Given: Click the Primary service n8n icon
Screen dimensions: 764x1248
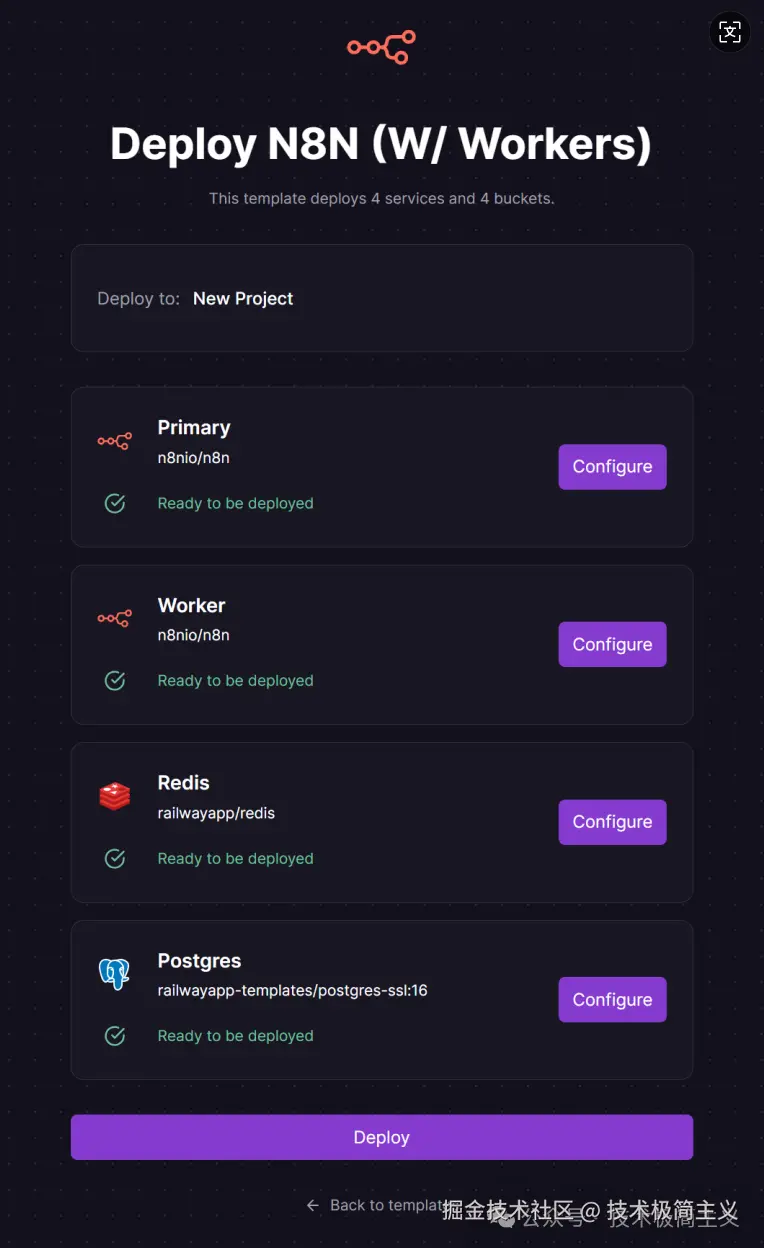Looking at the screenshot, I should pos(114,441).
